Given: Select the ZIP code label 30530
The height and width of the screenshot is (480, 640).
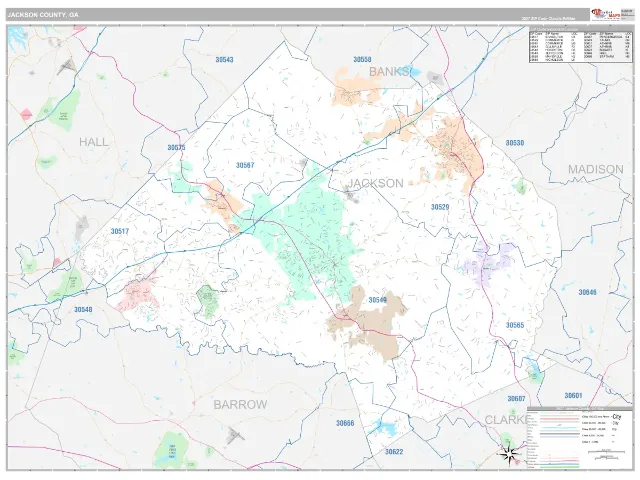Looking at the screenshot, I should pyautogui.click(x=515, y=143).
